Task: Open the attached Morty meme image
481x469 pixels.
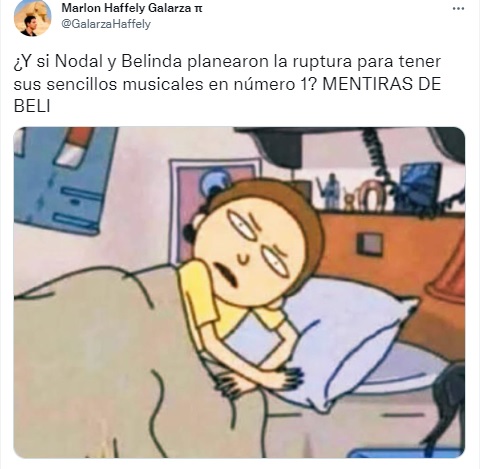Action: coord(239,292)
